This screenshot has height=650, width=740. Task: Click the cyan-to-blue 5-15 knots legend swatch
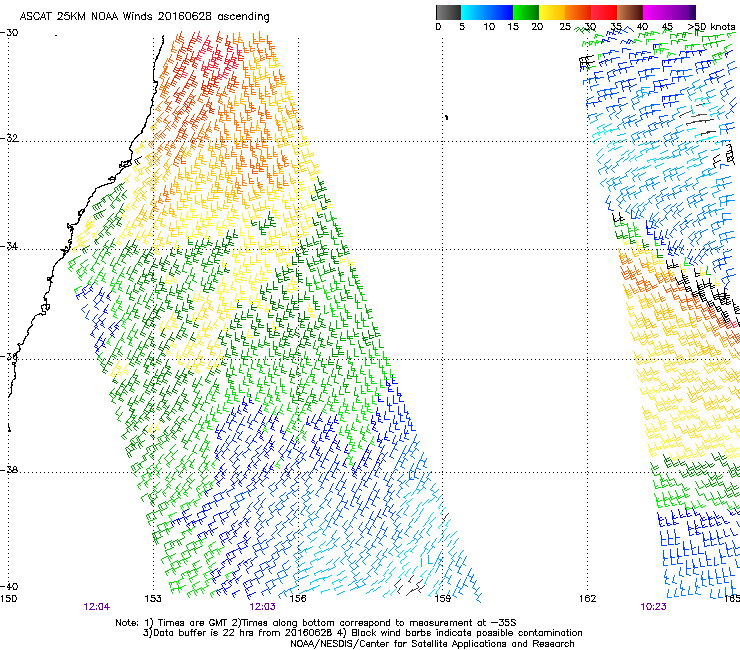click(487, 12)
